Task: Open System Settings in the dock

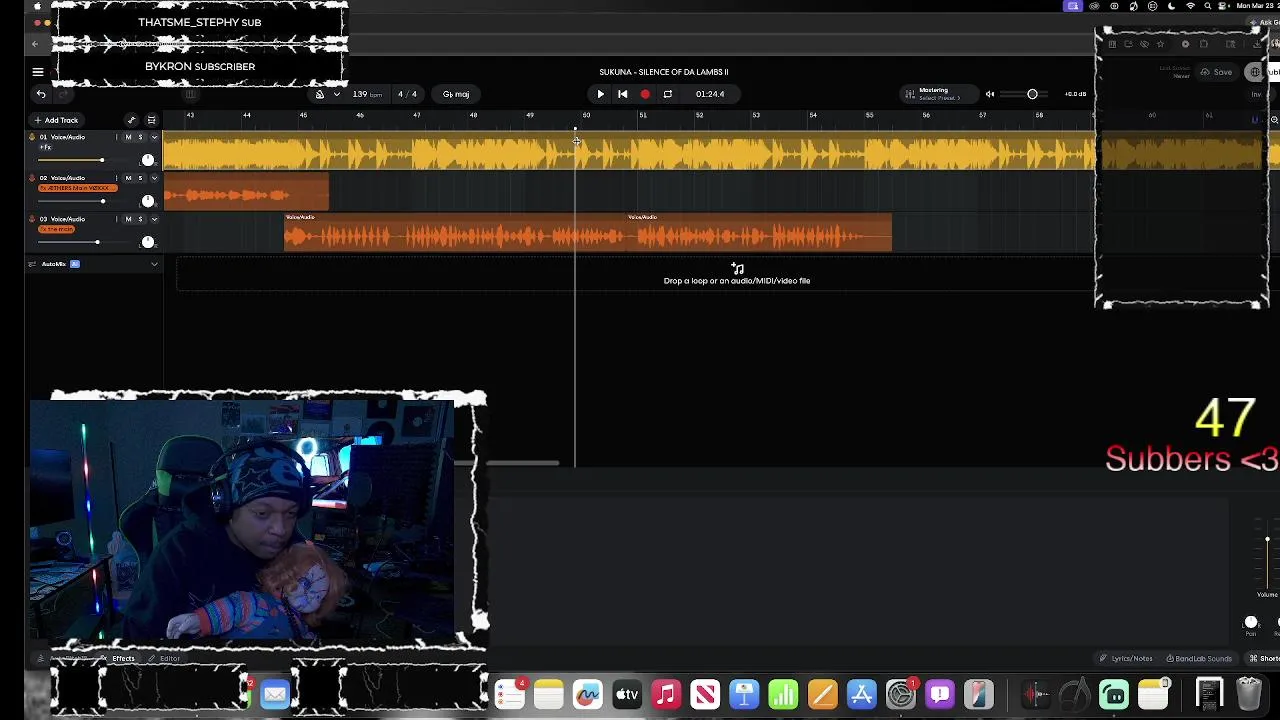Action: 900,693
